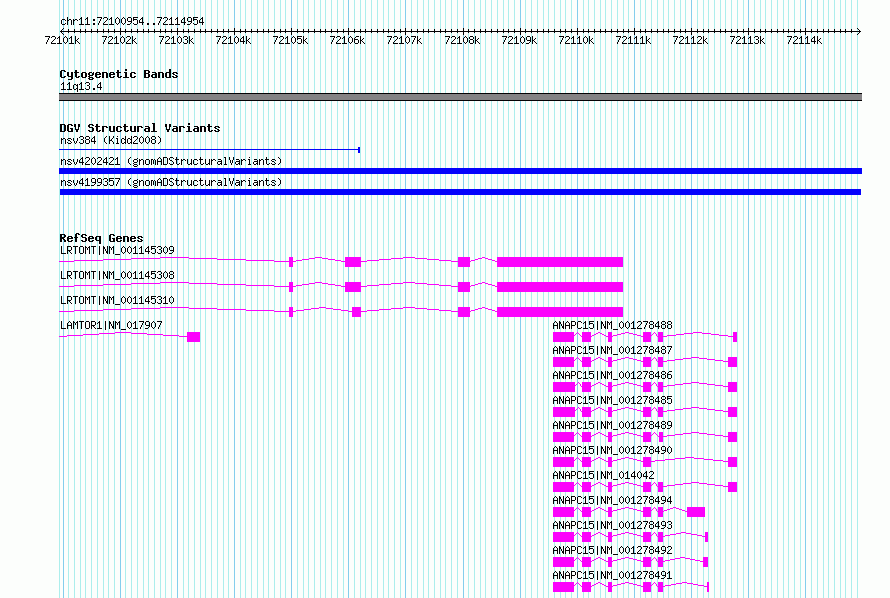Click the Cytogenetic Bands track title
Image resolution: width=890 pixels, height=598 pixels.
[x=119, y=74]
